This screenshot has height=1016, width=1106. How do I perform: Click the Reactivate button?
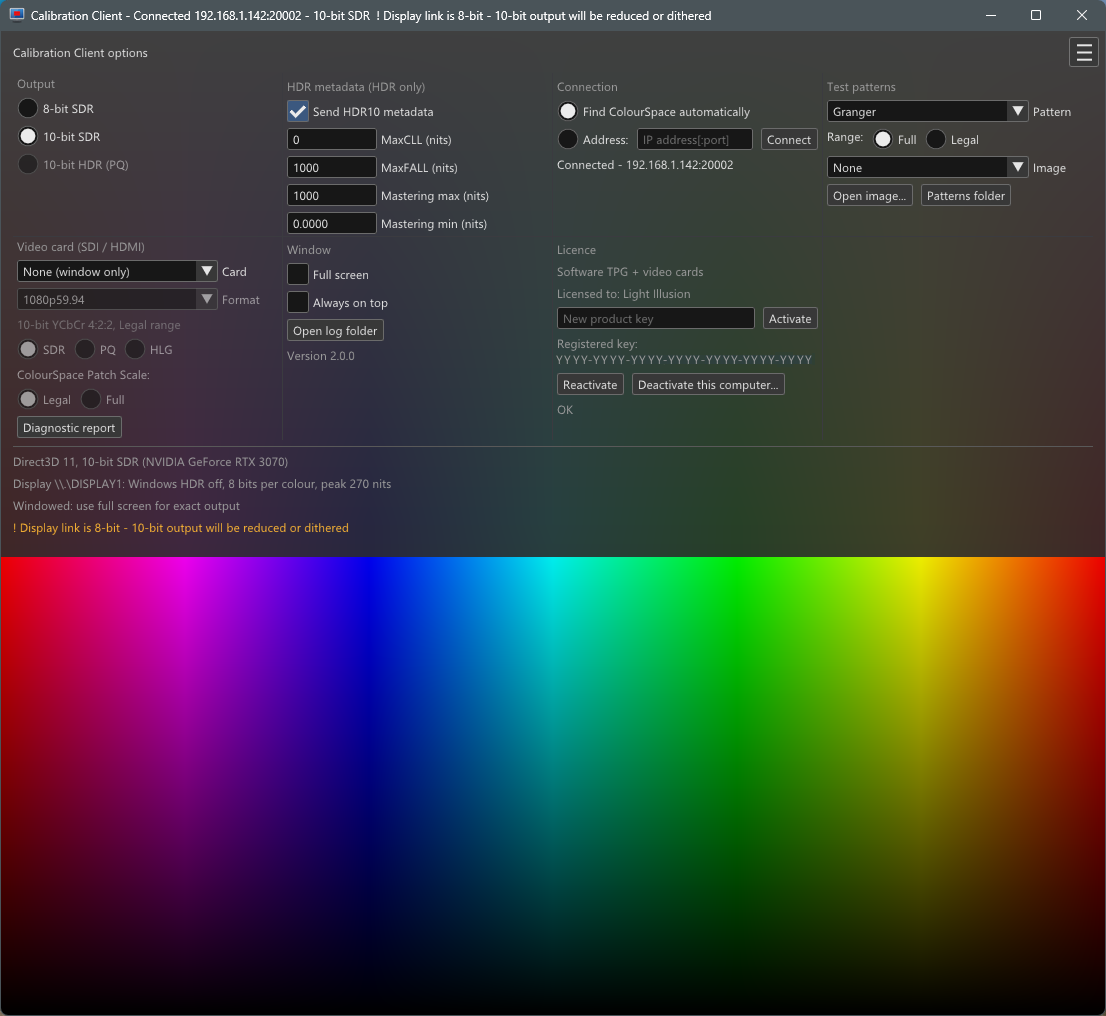tap(590, 385)
